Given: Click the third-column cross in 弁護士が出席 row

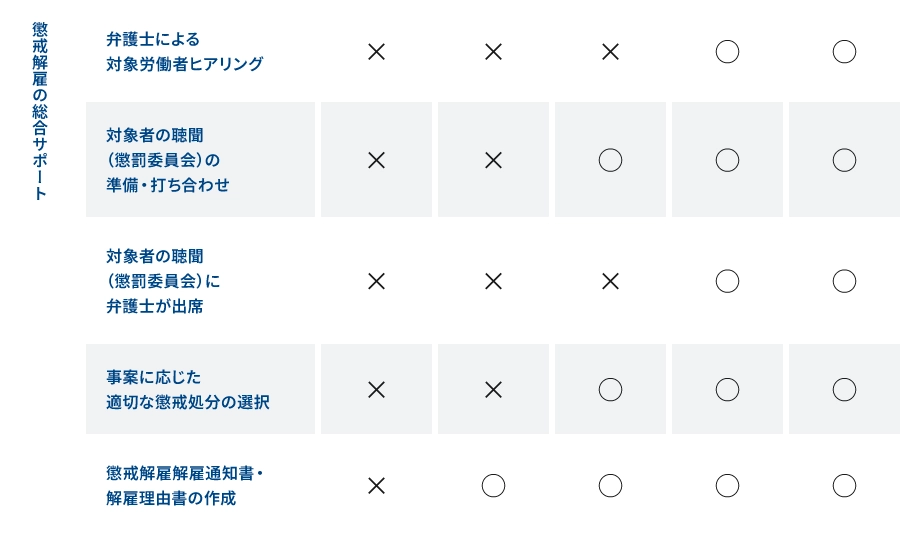Looking at the screenshot, I should click(610, 281).
